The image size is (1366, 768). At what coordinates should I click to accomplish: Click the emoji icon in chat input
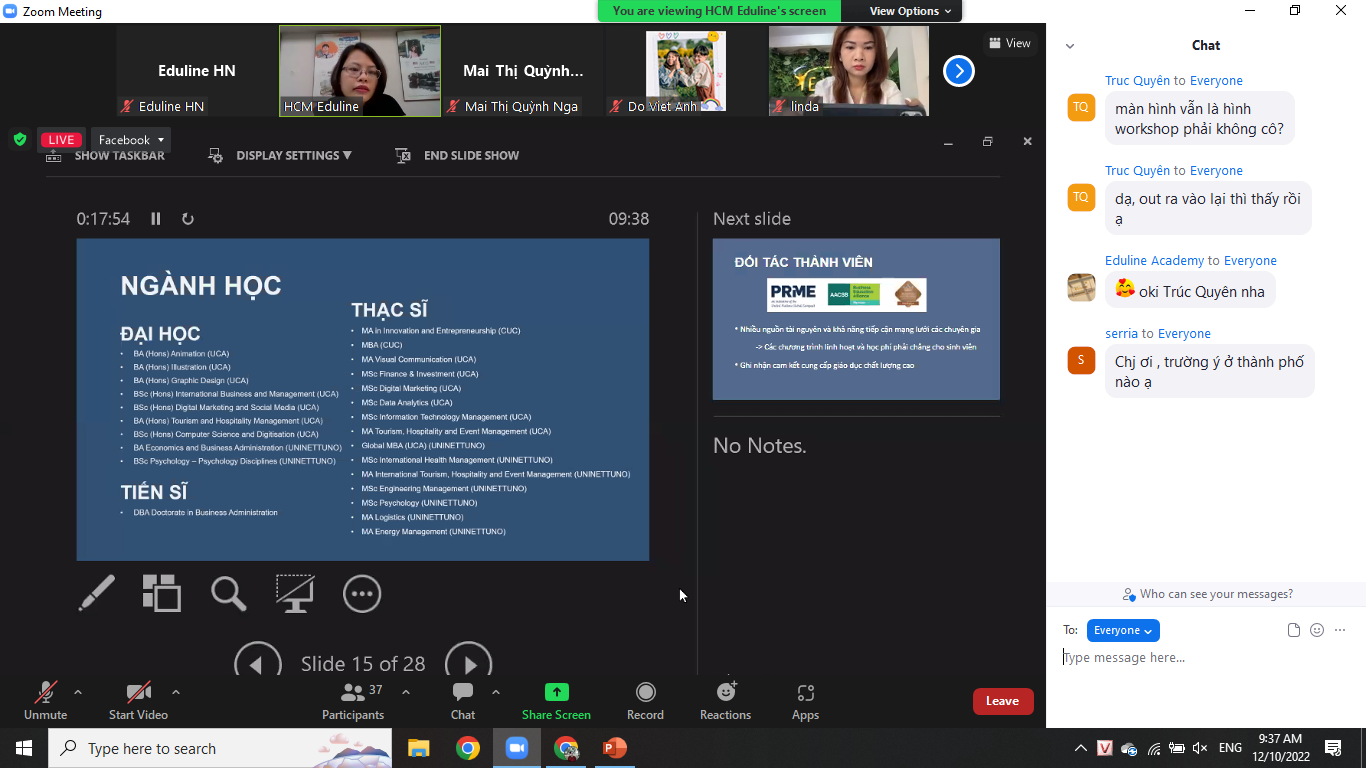point(1317,630)
